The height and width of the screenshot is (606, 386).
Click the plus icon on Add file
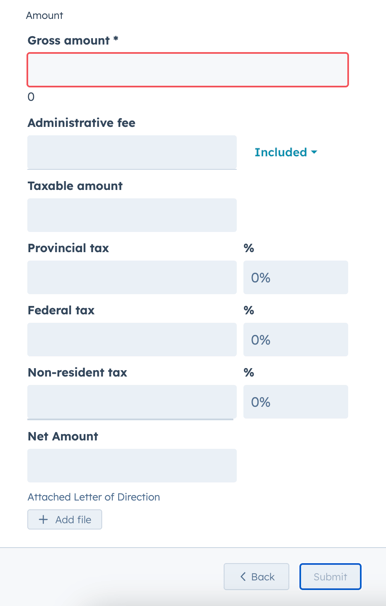[x=43, y=519]
